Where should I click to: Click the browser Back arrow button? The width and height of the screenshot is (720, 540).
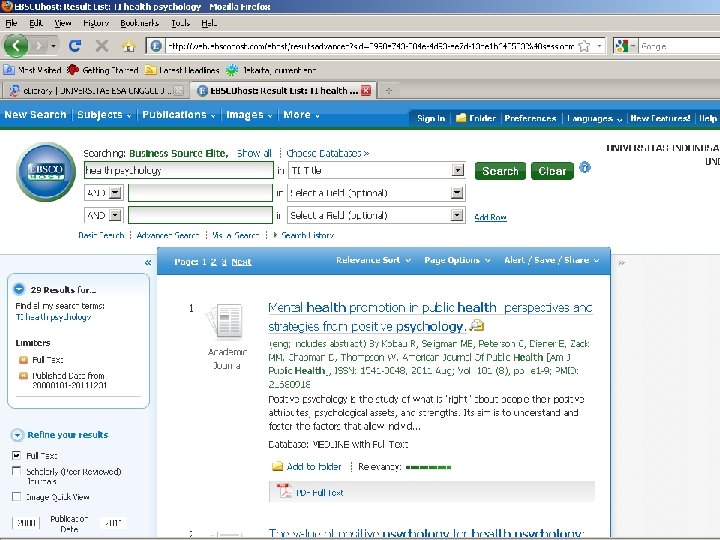16,46
